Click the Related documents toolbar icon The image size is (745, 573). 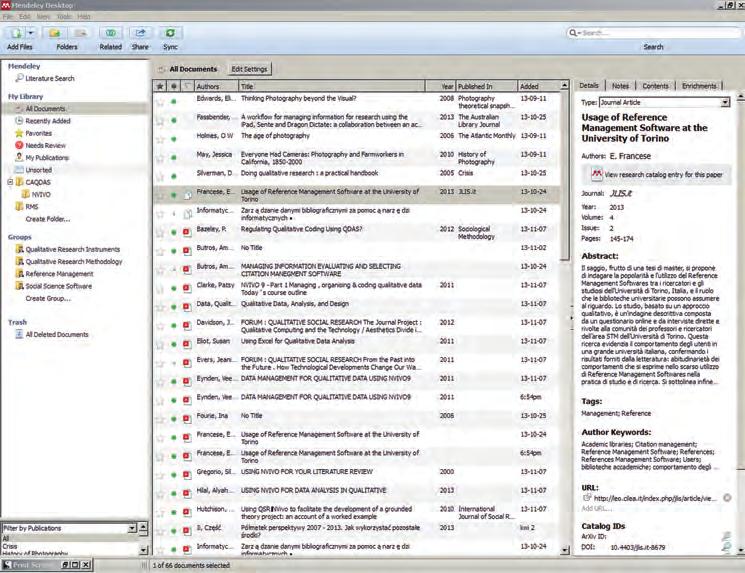point(111,33)
